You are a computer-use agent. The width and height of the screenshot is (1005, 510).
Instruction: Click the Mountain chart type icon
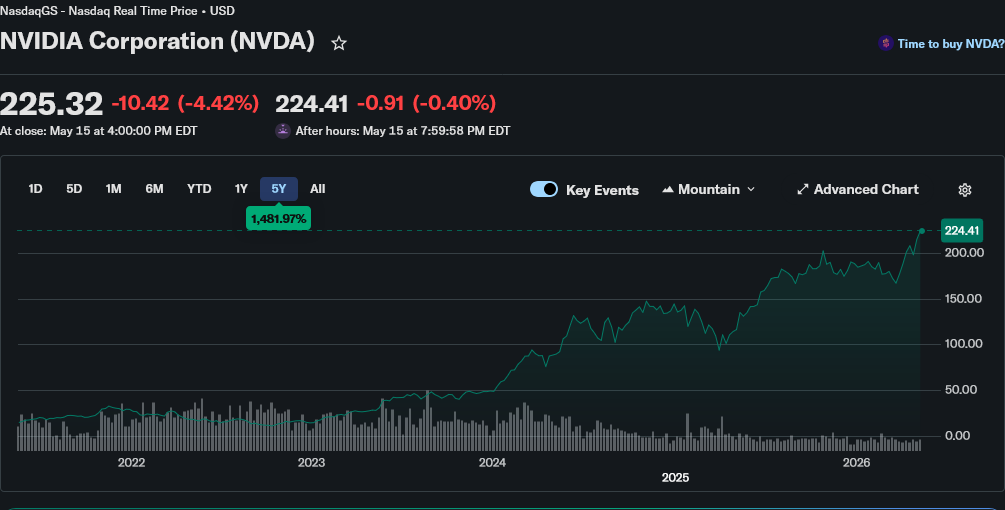[x=668, y=190]
